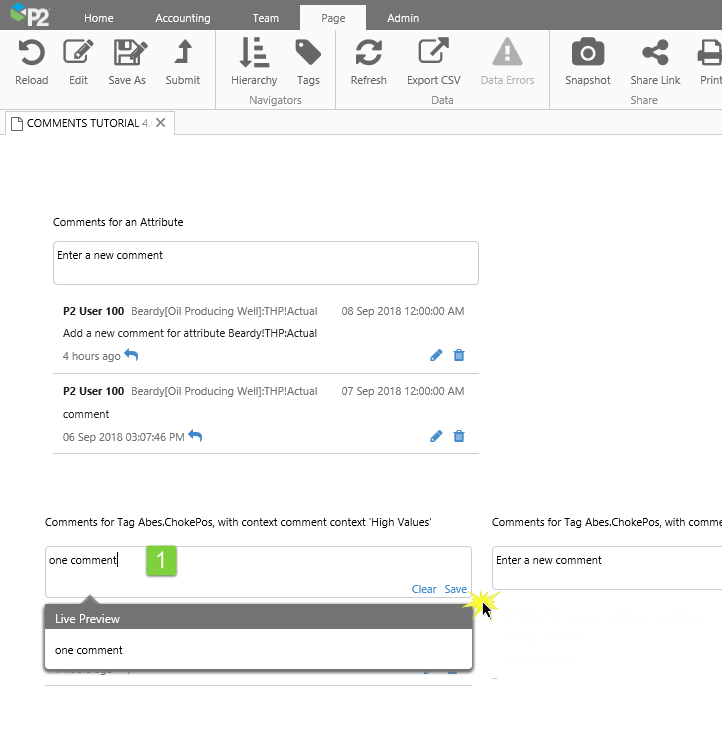The height and width of the screenshot is (752, 722).
Task: Click the attribute 'Enter a new comment' field
Action: click(x=265, y=262)
